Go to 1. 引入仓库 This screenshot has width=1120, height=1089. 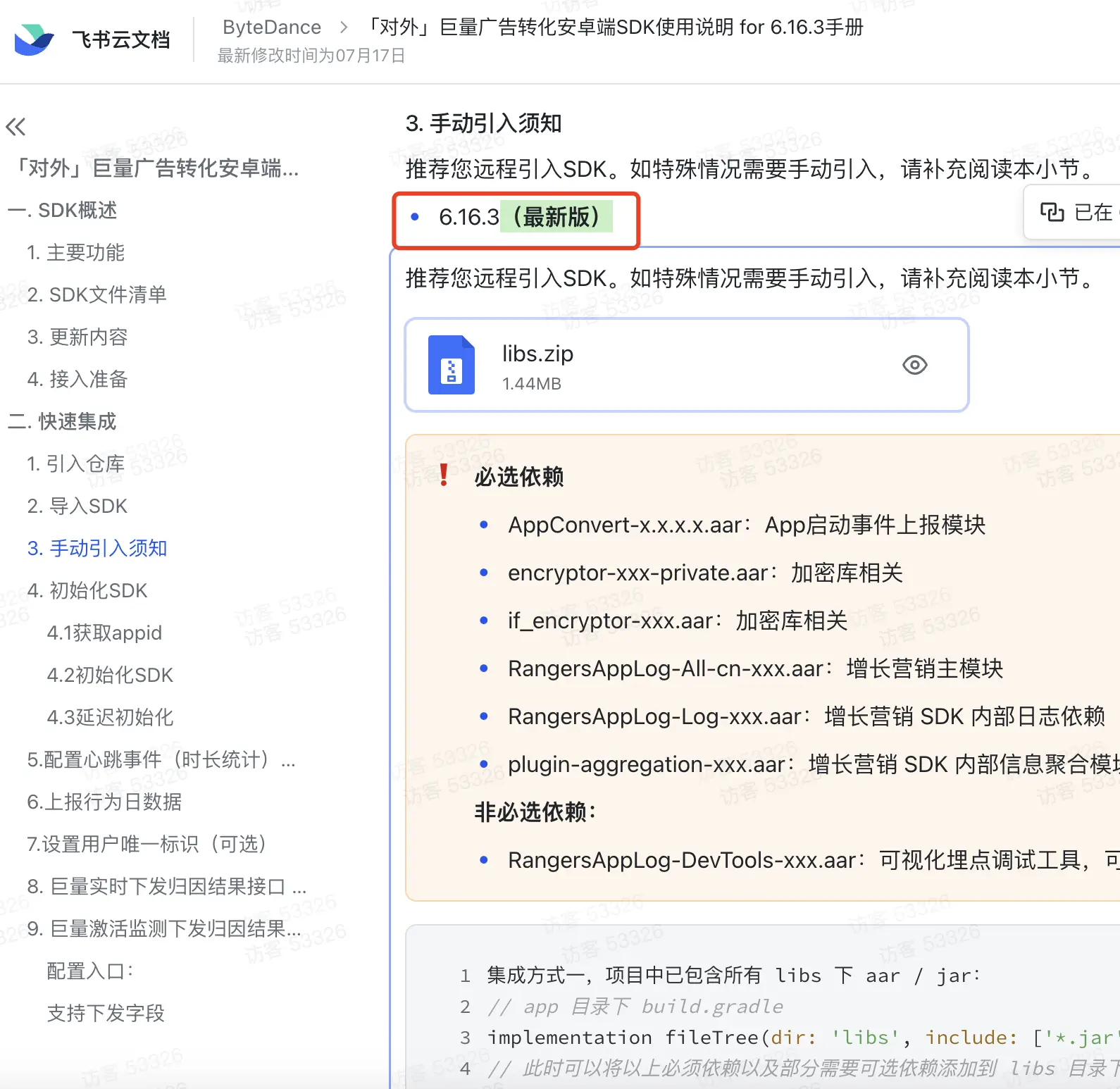[76, 463]
